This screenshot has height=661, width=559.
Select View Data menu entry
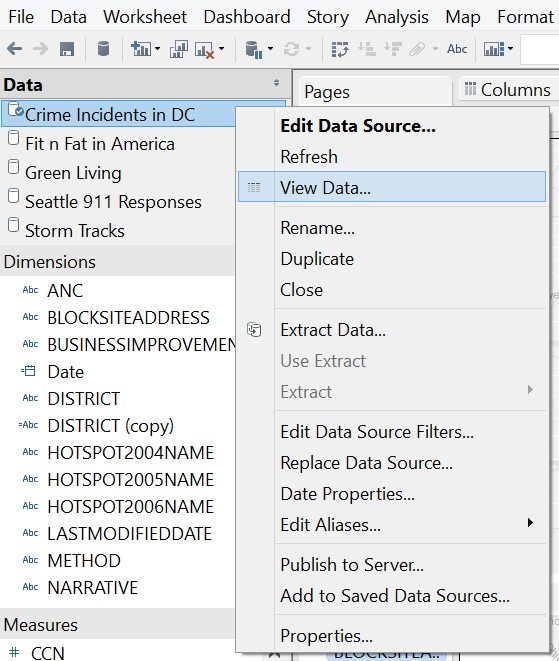click(392, 187)
